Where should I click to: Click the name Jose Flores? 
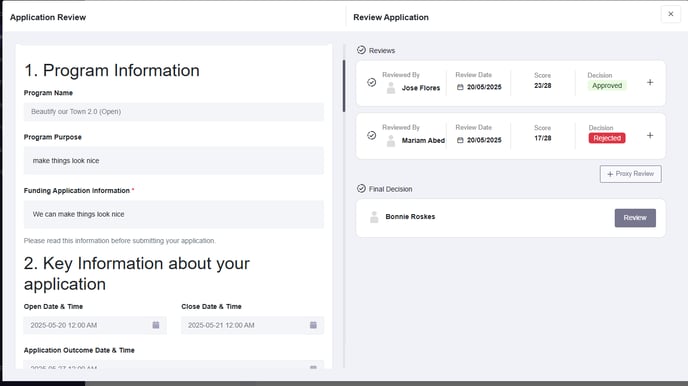click(421, 88)
